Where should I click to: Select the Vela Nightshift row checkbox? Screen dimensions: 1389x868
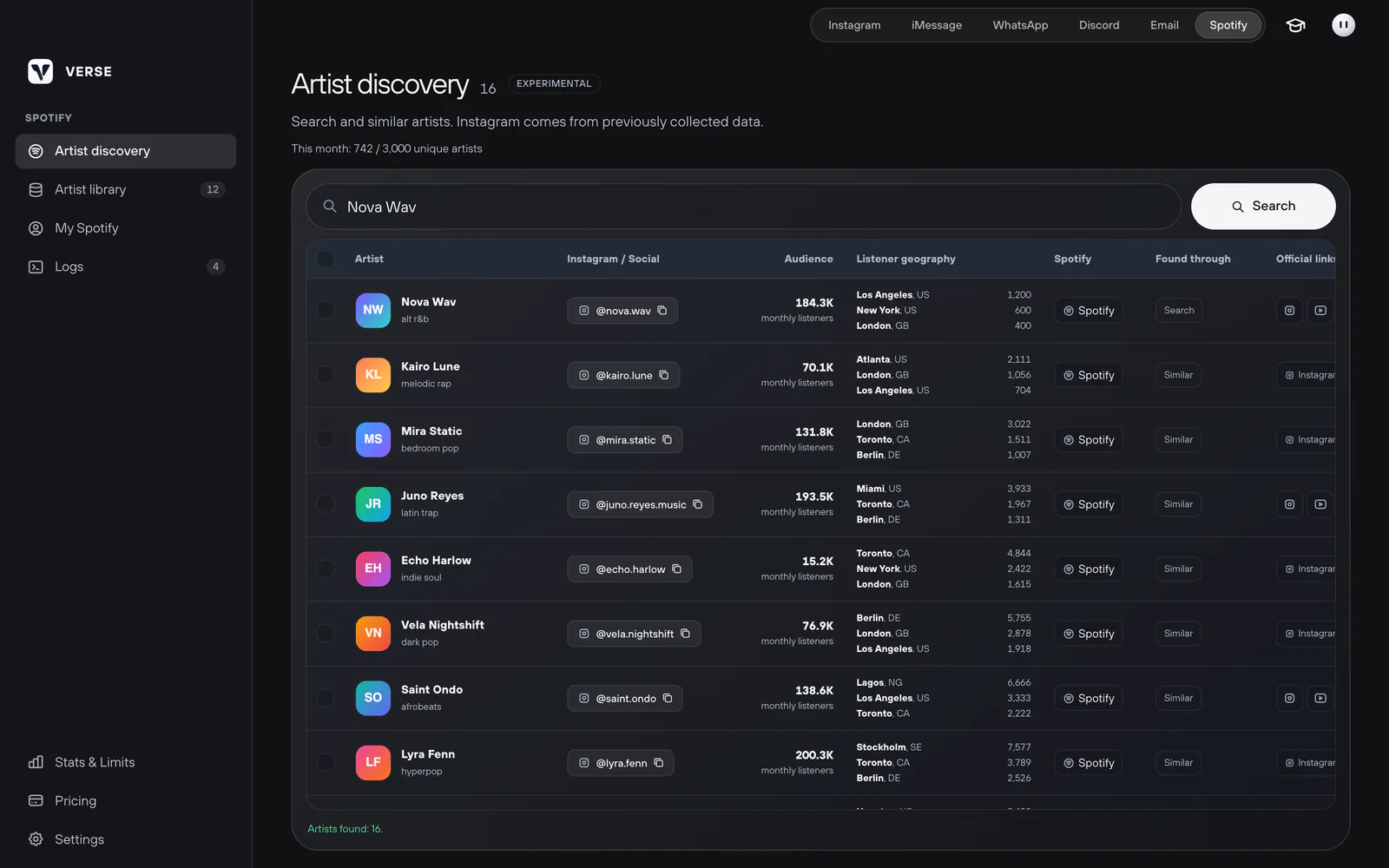(326, 634)
